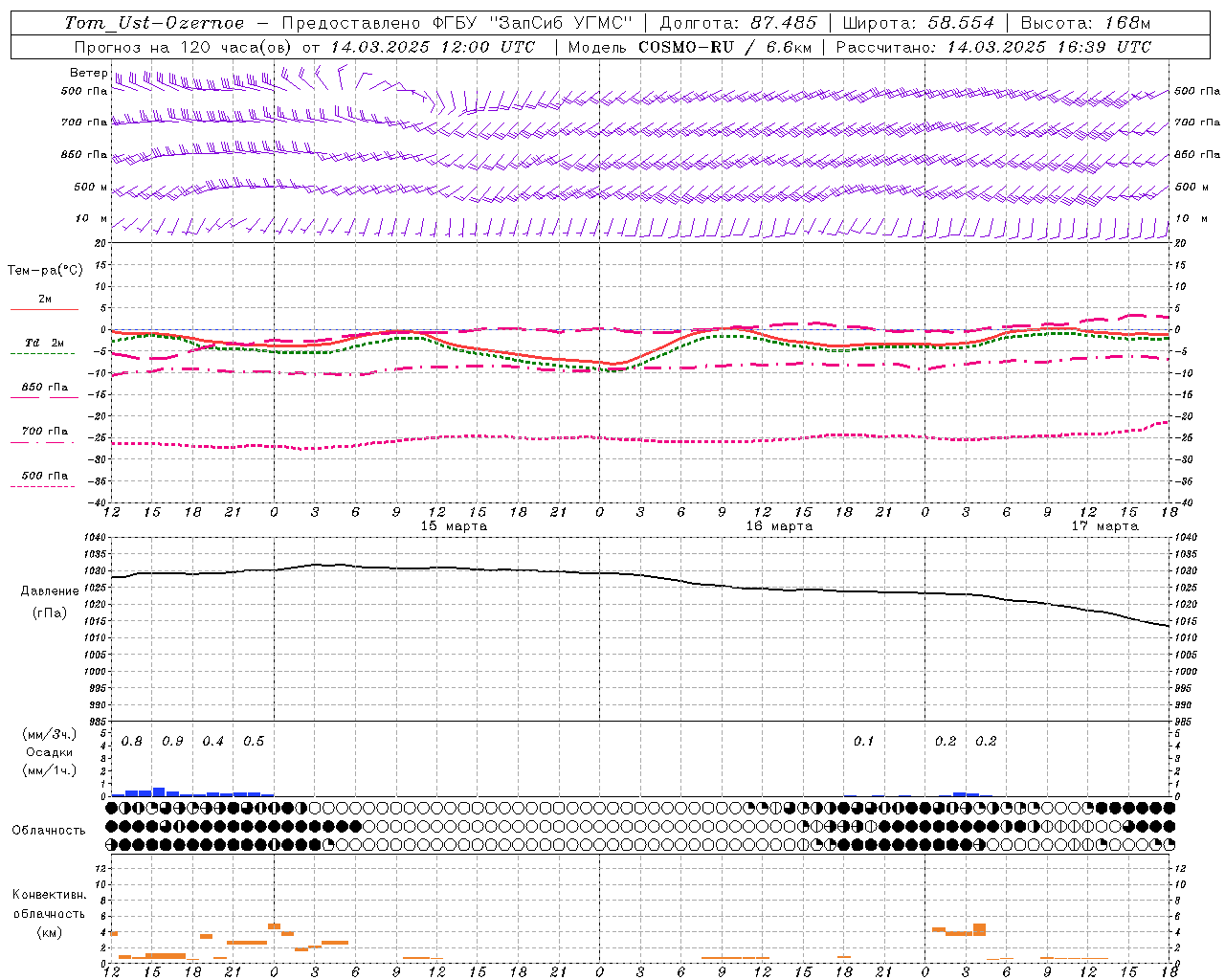Select the forecast start 14.03.2025 12:00 UTC
This screenshot has height=980, width=1225.
(433, 47)
